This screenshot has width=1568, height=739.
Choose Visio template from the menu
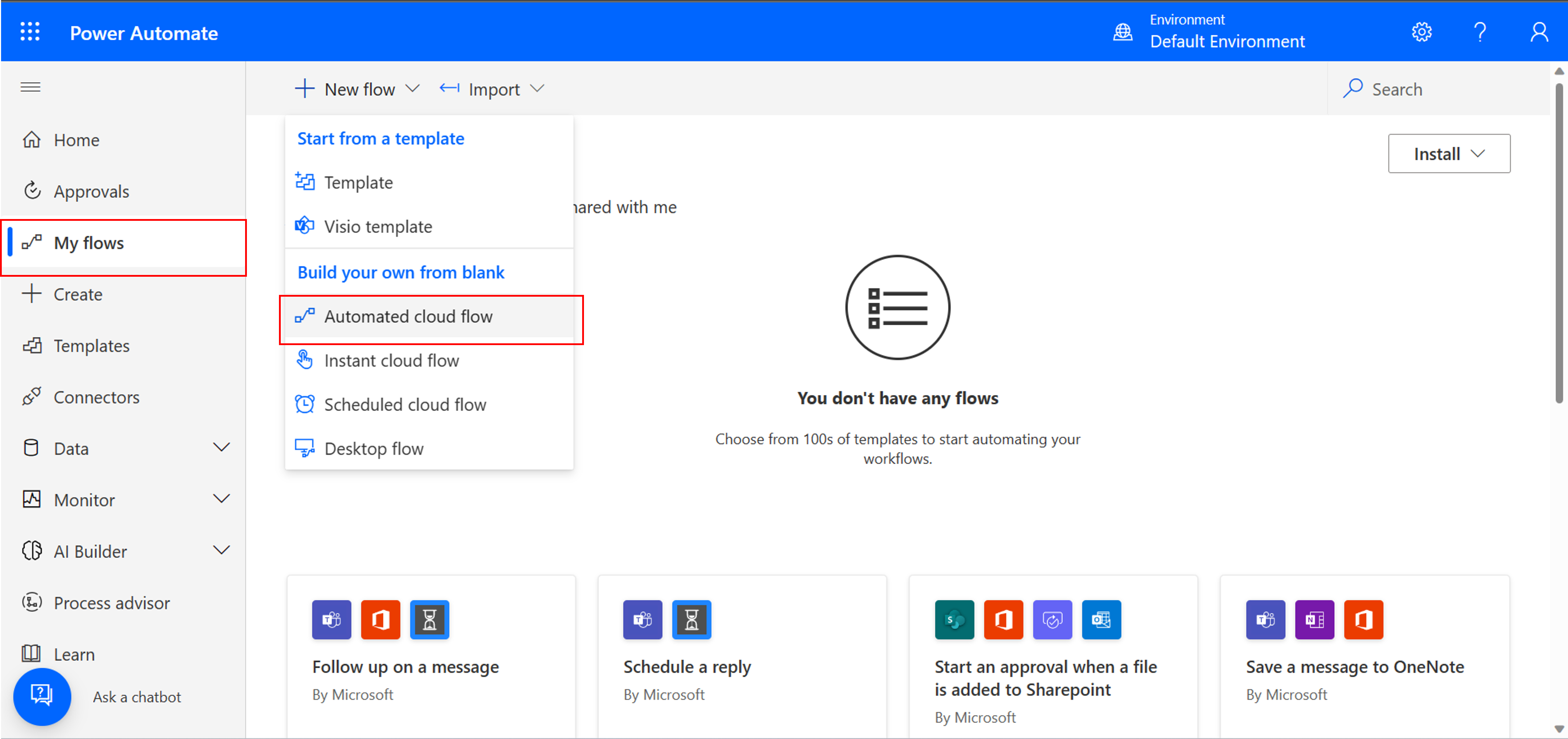point(429,226)
